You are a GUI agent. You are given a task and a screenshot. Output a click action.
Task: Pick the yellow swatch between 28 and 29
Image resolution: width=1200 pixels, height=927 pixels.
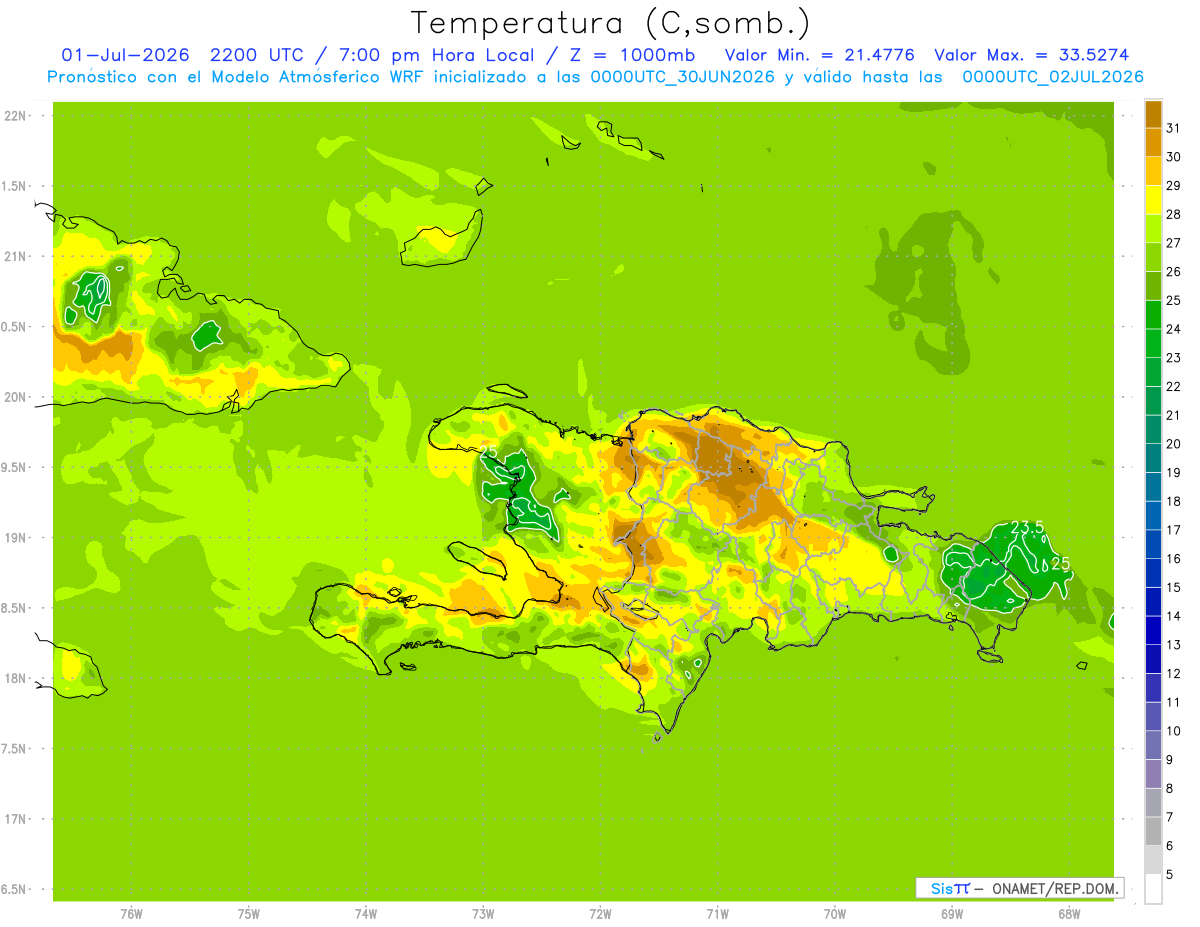tap(1153, 200)
